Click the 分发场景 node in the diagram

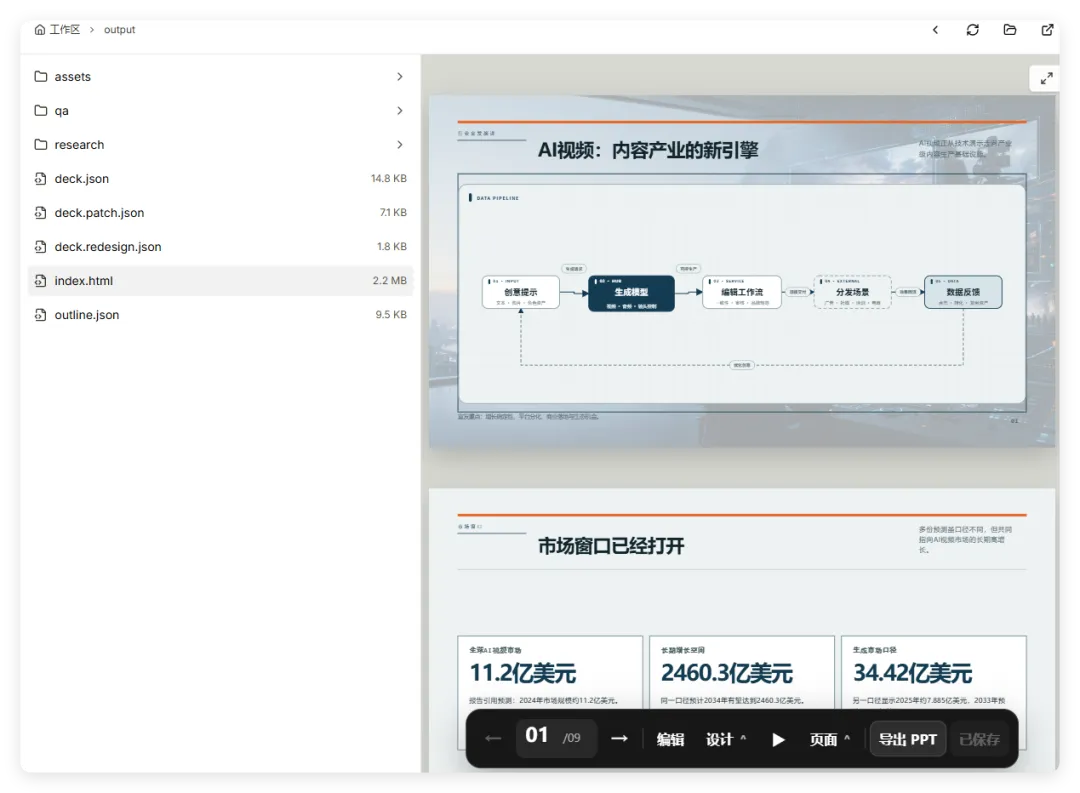tap(853, 293)
